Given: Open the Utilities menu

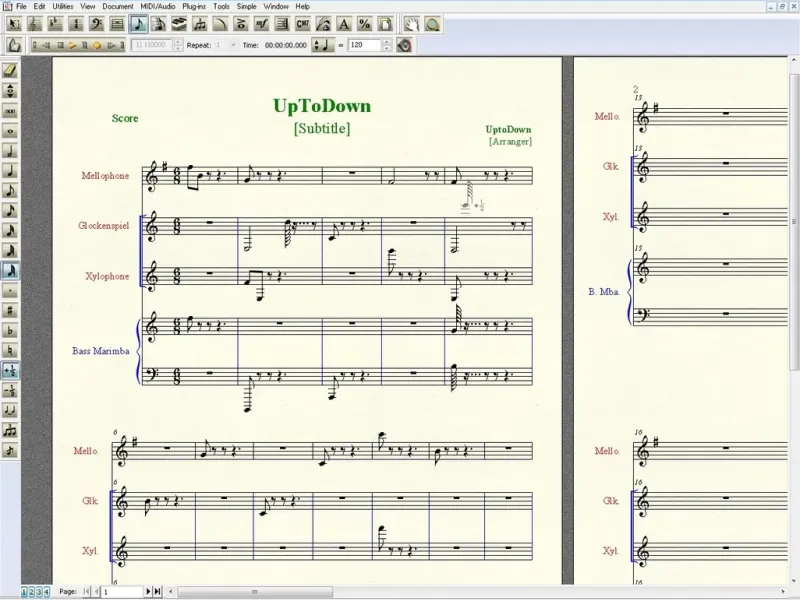Looking at the screenshot, I should tap(63, 6).
